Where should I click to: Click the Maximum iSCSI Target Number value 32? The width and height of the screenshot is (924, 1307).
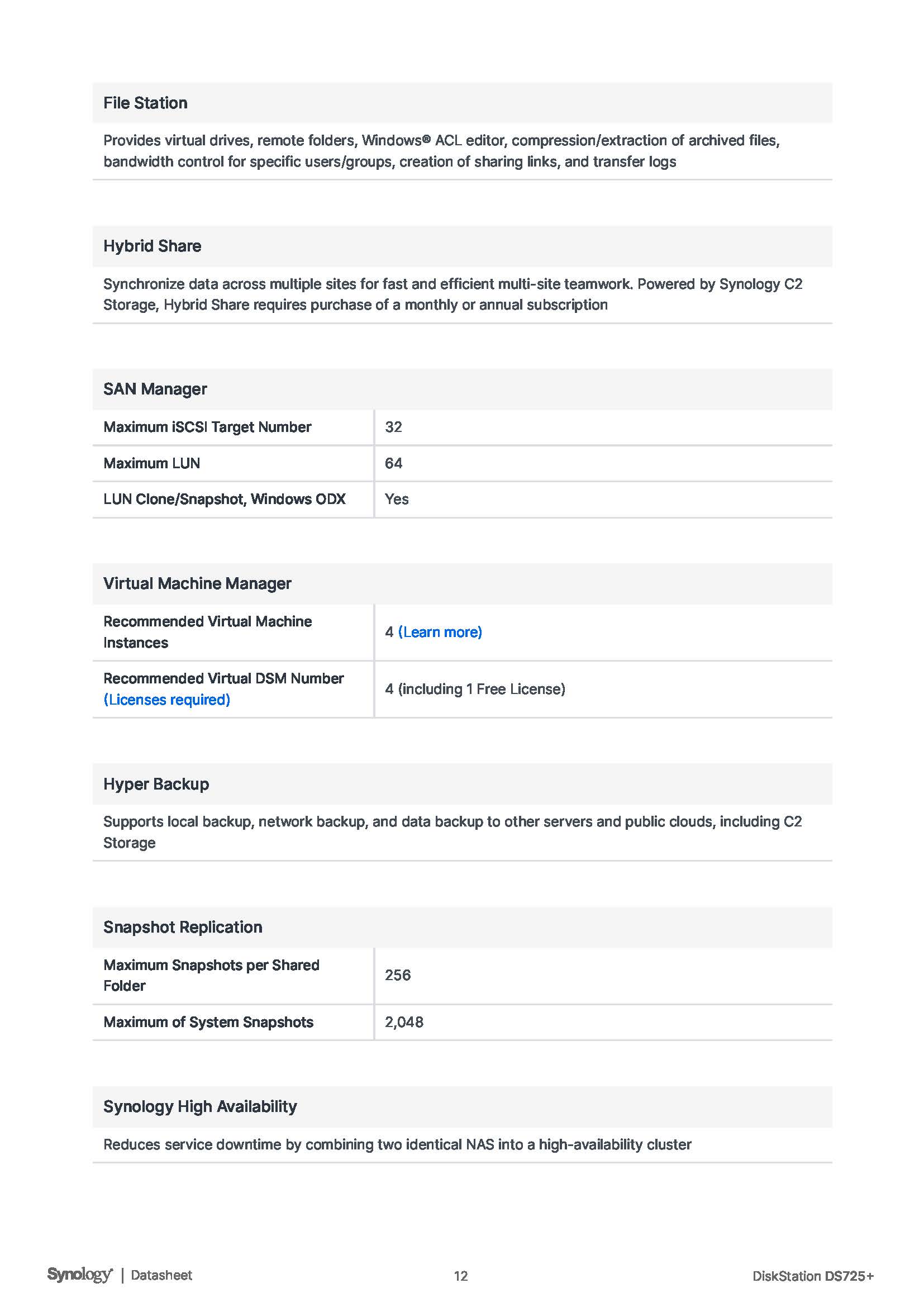[393, 427]
